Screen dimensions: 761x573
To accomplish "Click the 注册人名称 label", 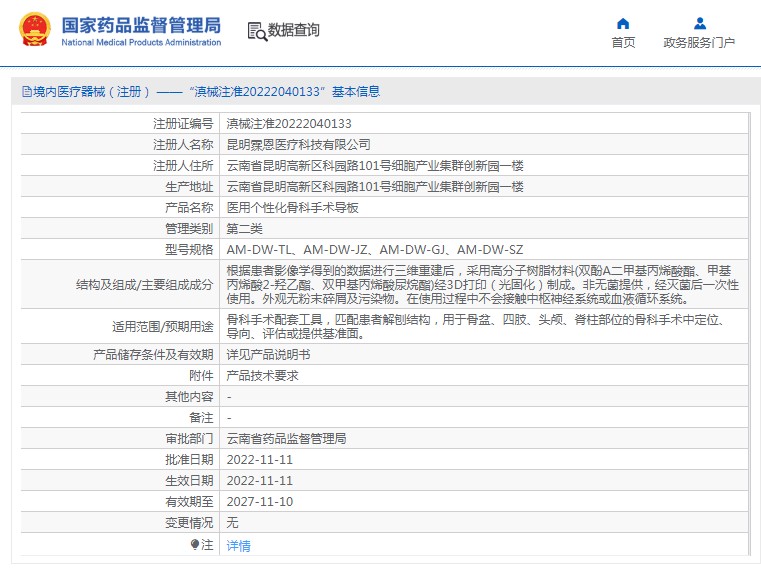I will click(x=183, y=145).
